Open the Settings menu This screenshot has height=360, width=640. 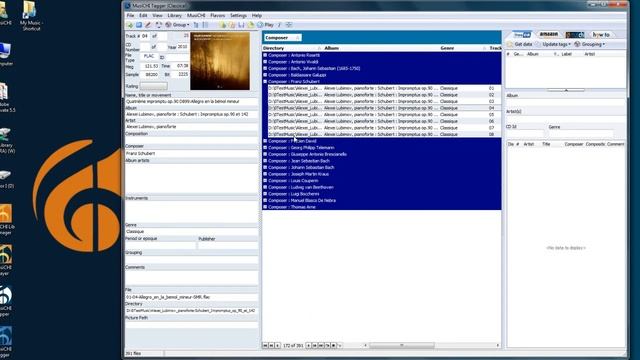238,16
